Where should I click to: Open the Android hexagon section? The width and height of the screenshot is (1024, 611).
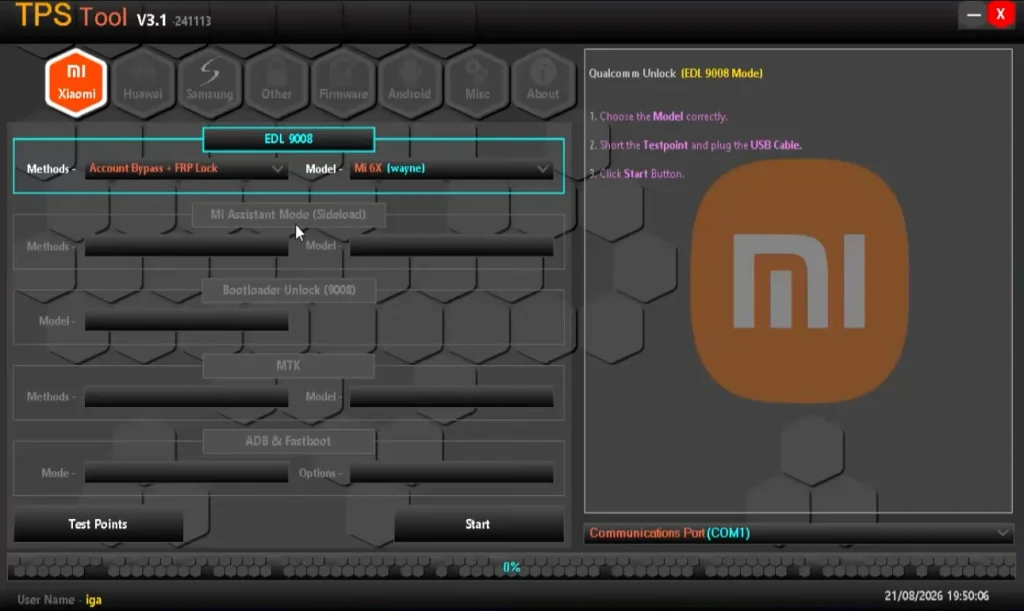tap(409, 83)
